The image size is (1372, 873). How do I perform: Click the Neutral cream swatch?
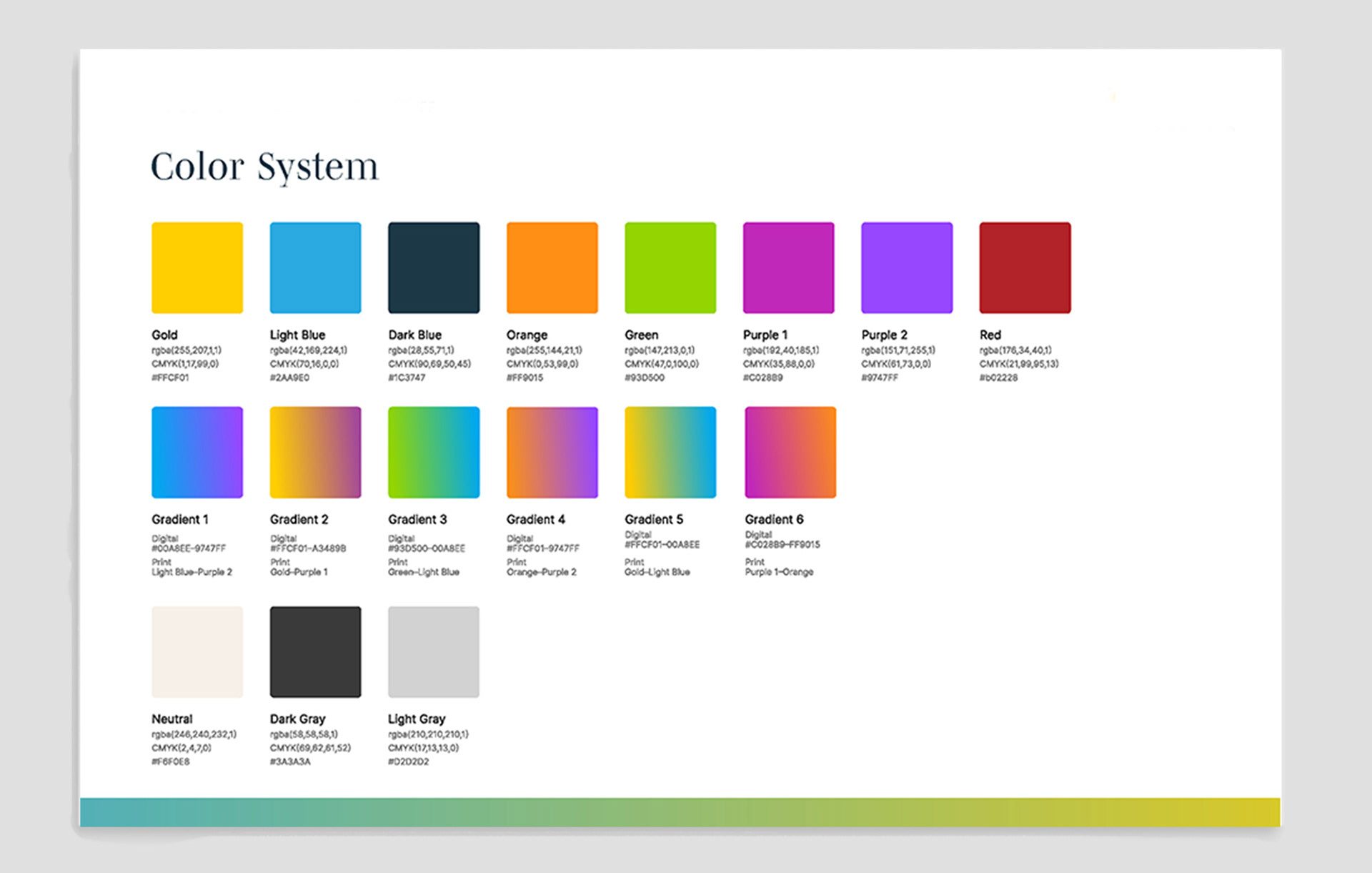pos(197,651)
